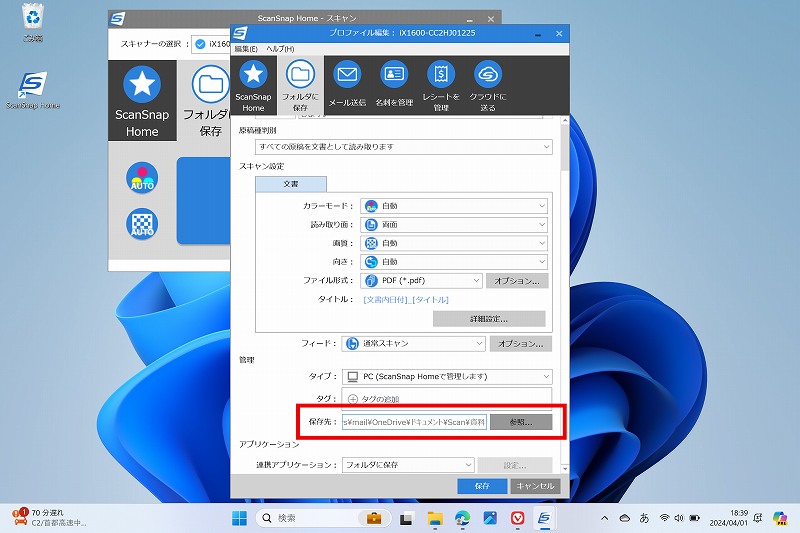Switch to the 文書 tab
The image size is (800, 533).
coord(290,184)
